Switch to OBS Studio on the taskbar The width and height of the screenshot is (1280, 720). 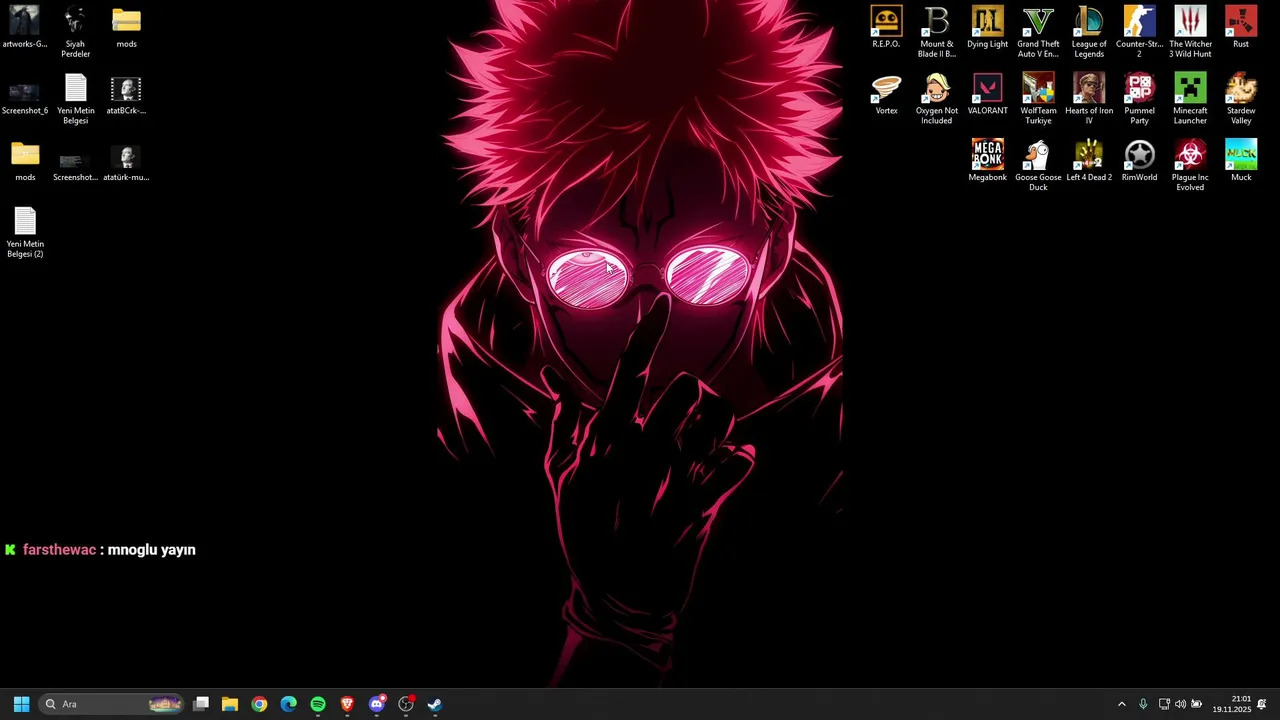(406, 704)
